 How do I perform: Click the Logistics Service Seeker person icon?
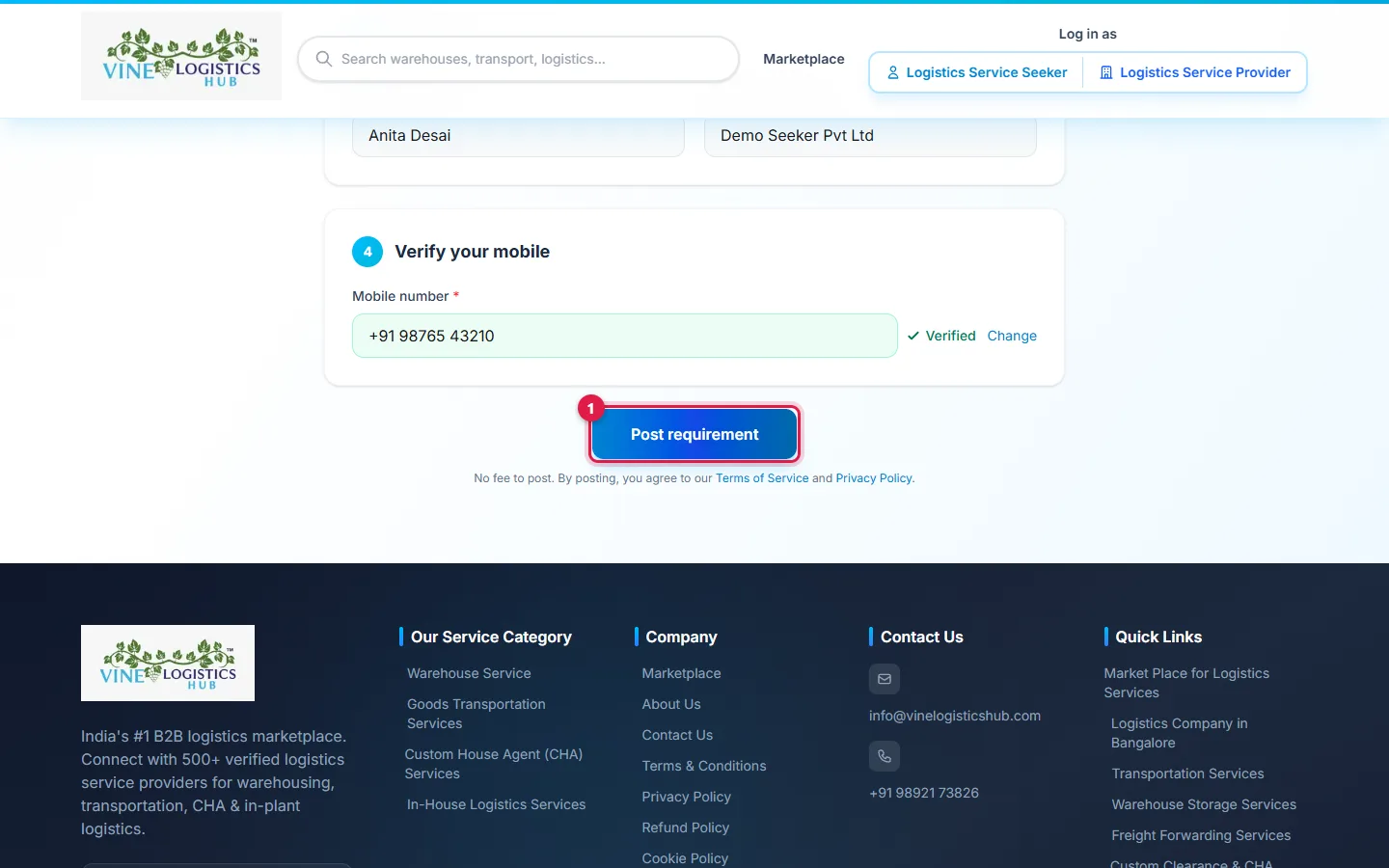tap(893, 72)
